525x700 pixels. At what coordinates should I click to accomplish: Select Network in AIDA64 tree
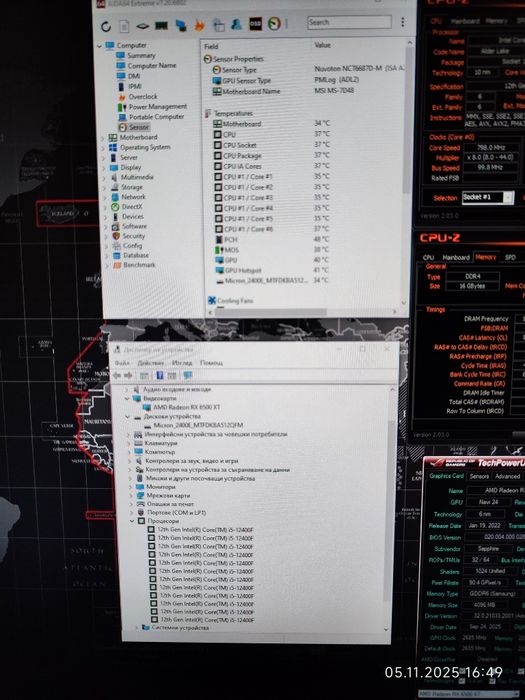(133, 197)
